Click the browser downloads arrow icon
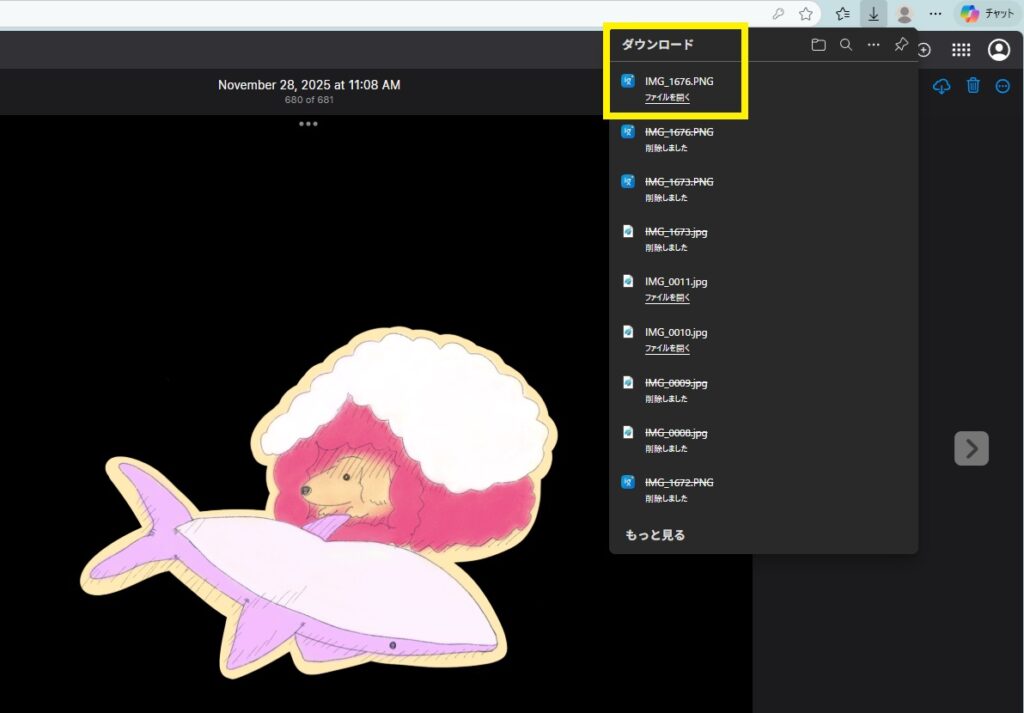This screenshot has width=1024, height=713. tap(873, 14)
